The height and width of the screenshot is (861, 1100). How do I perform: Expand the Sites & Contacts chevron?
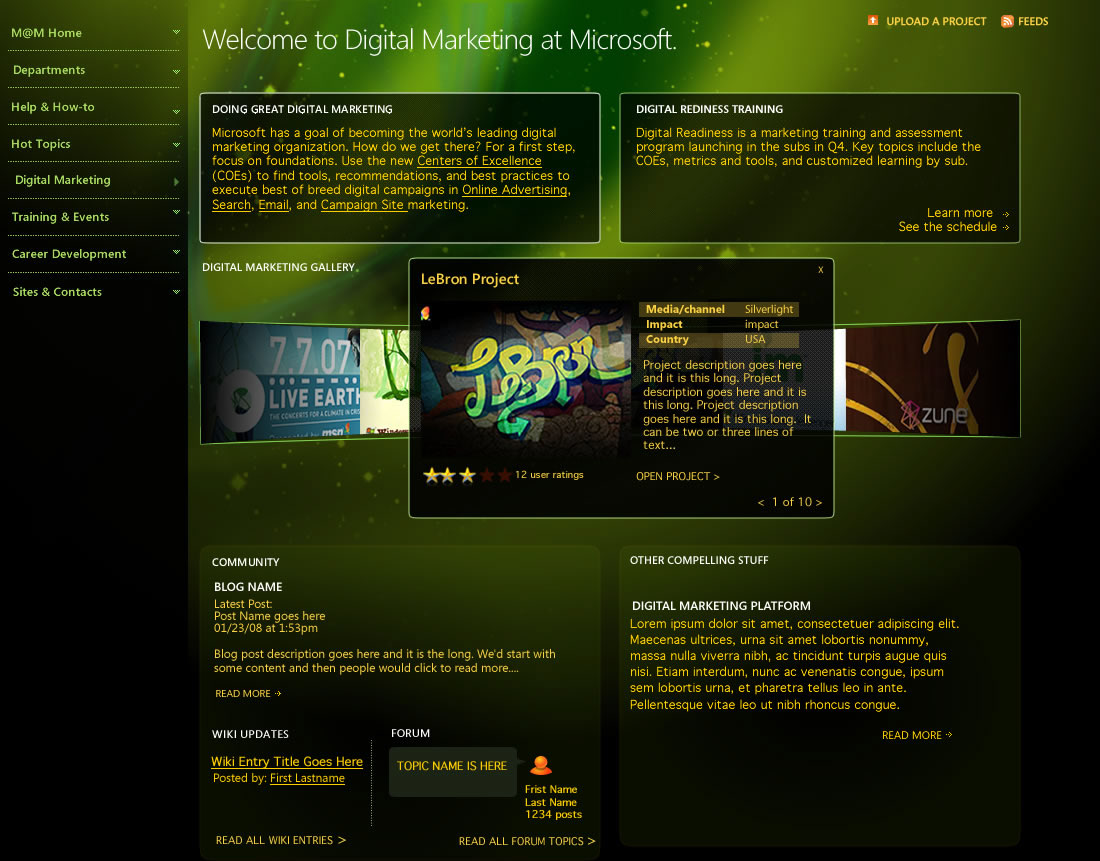click(x=176, y=291)
